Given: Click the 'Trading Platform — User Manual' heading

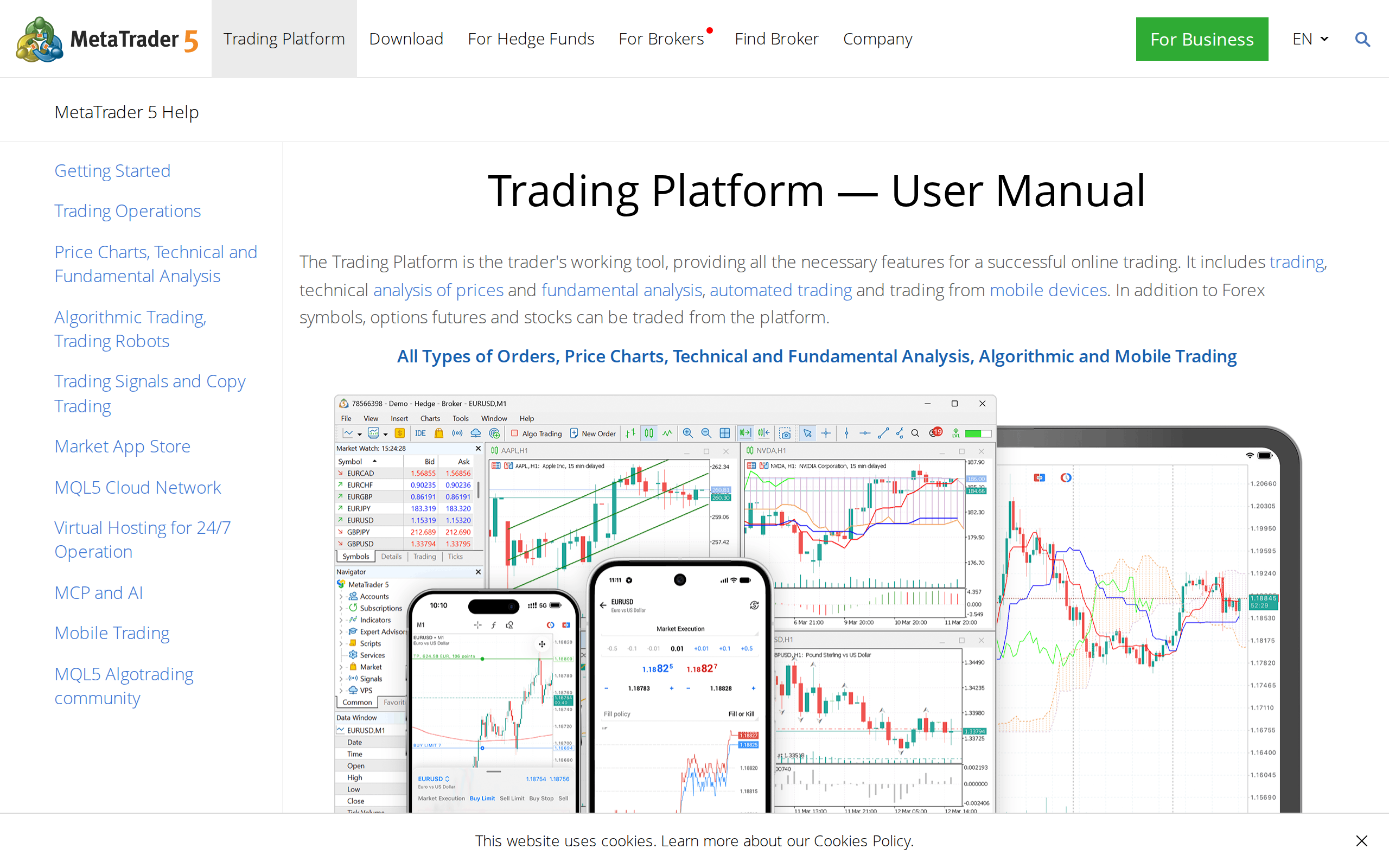Looking at the screenshot, I should click(x=816, y=191).
